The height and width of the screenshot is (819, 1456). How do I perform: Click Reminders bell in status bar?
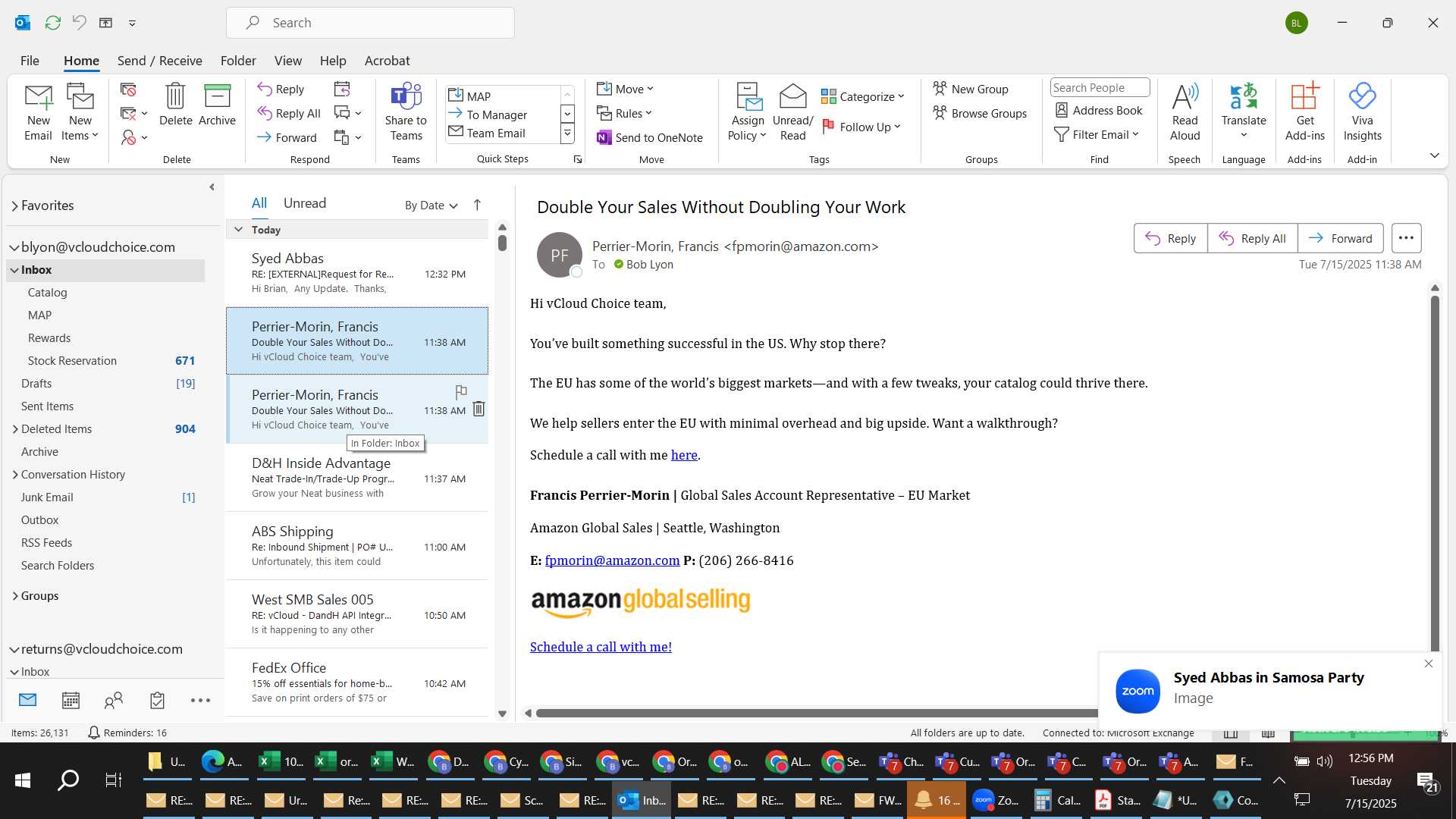pos(94,733)
